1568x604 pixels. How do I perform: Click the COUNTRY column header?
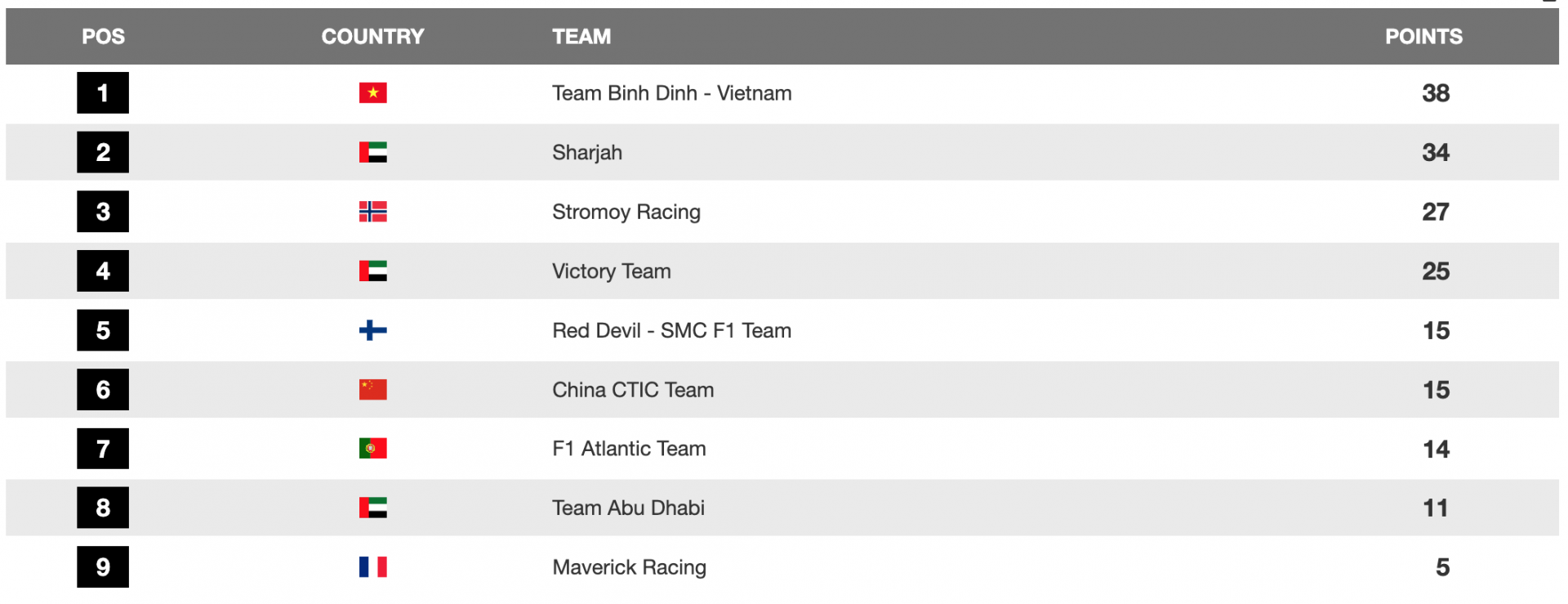click(x=372, y=37)
